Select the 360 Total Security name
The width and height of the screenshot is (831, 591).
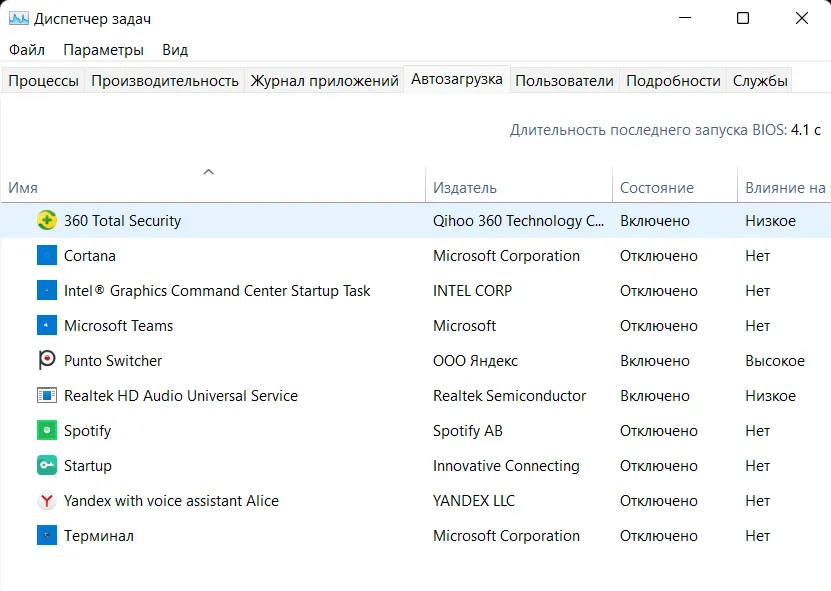(122, 220)
